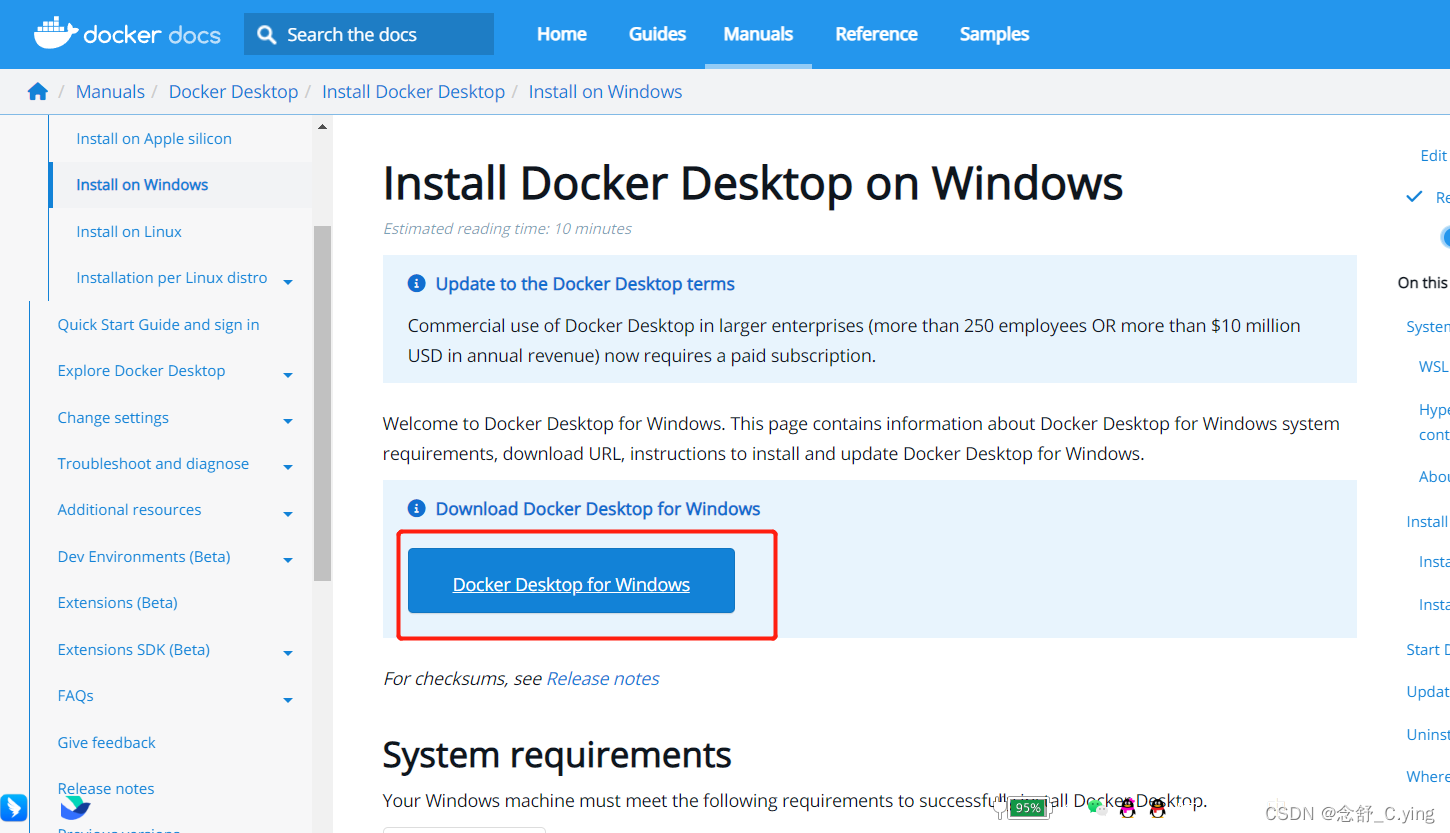Screen dimensions: 1450x833
Task: Click the sidebar scrollbar thumb
Action: click(x=322, y=403)
